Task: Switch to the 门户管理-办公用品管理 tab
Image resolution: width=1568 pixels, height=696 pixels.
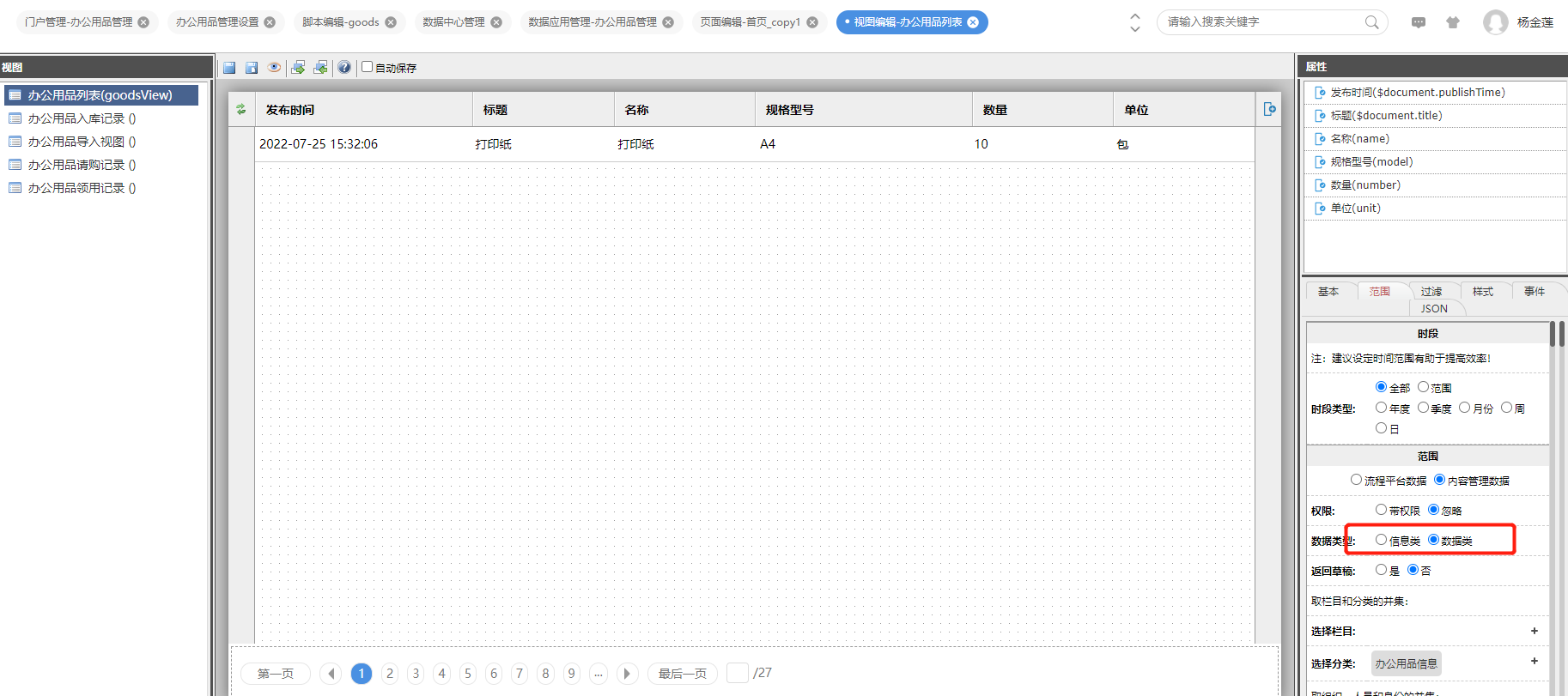Action: pyautogui.click(x=79, y=22)
